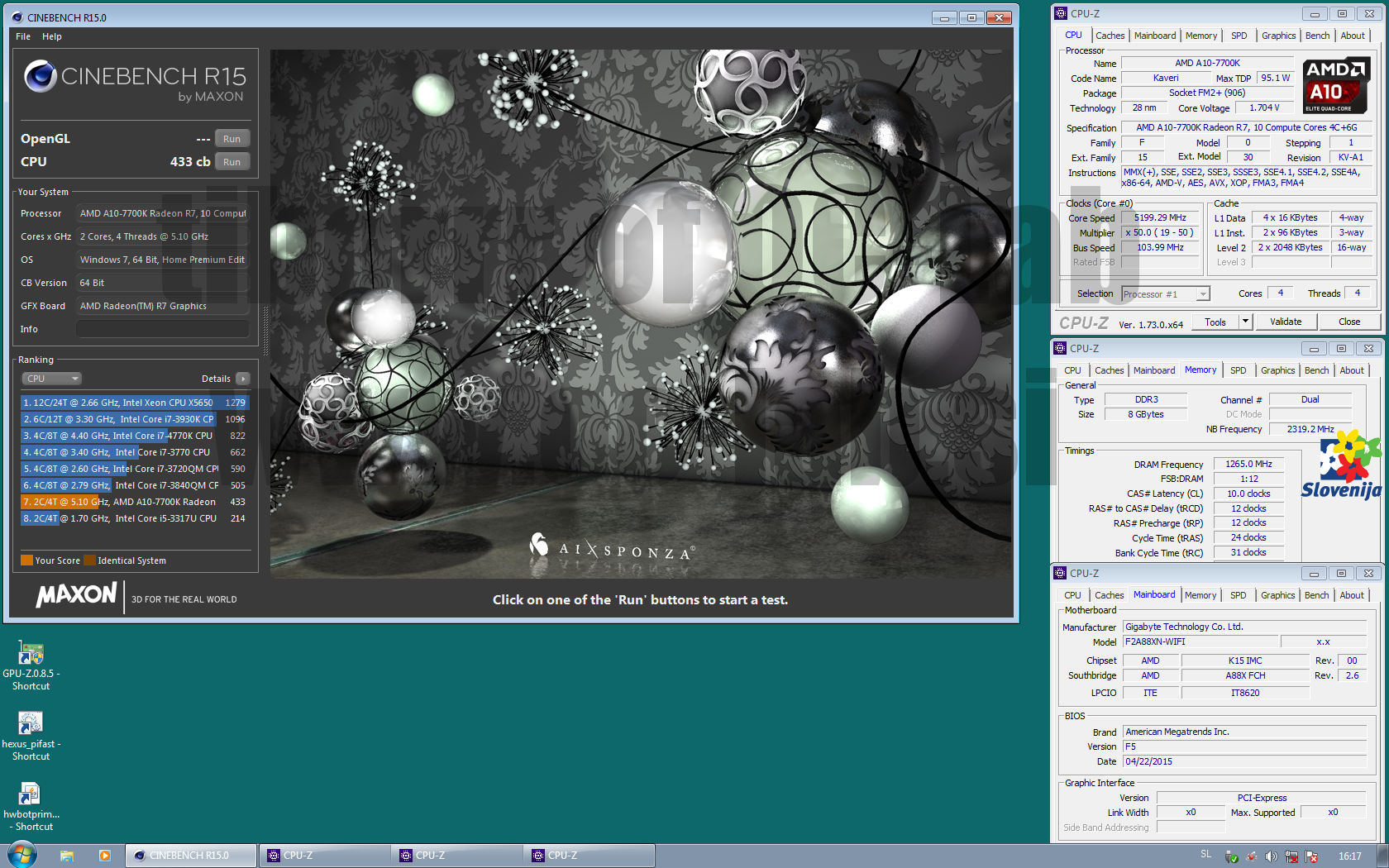The width and height of the screenshot is (1389, 868).
Task: Click the rendered benchmark scene image
Action: point(641,313)
